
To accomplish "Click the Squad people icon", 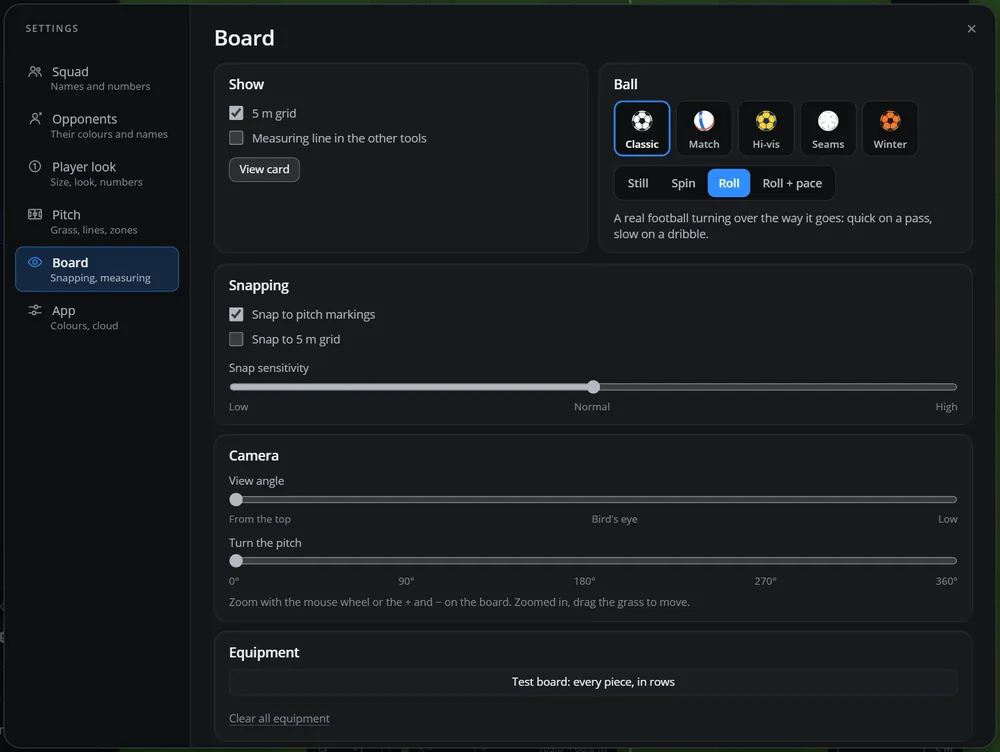I will tap(35, 71).
